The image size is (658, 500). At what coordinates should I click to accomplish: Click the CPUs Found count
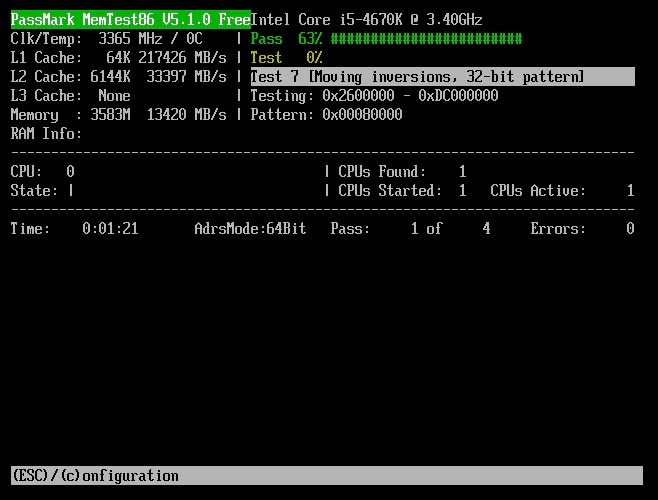402,172
